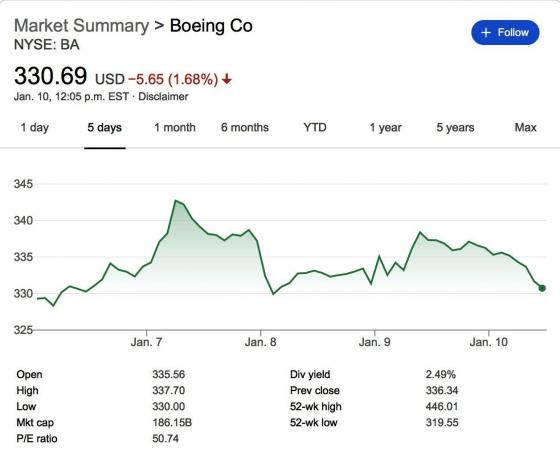This screenshot has height=457, width=560.
Task: Click the NYSE: BA ticker text
Action: coord(46,45)
